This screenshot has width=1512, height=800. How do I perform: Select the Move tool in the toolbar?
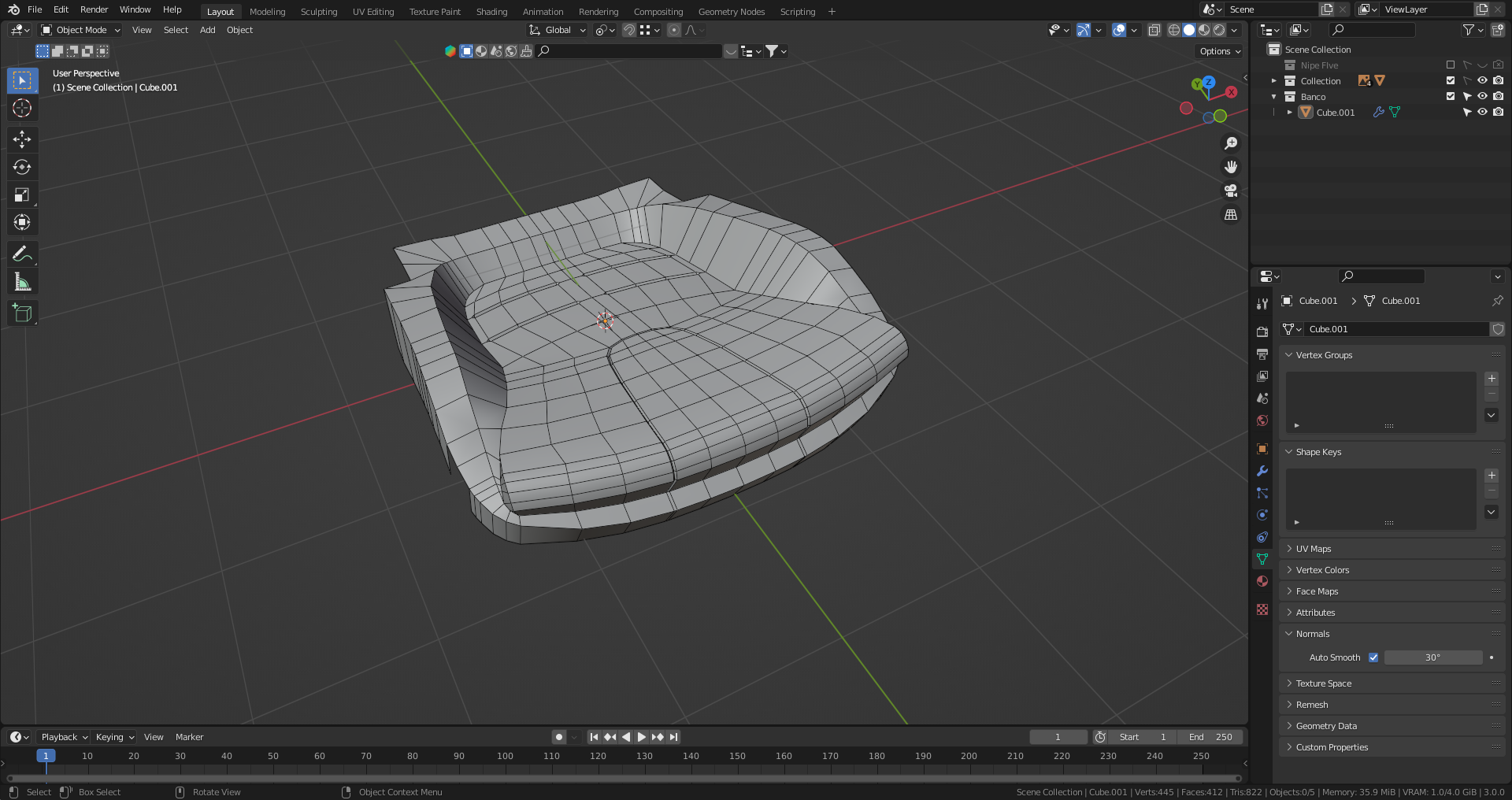22,139
